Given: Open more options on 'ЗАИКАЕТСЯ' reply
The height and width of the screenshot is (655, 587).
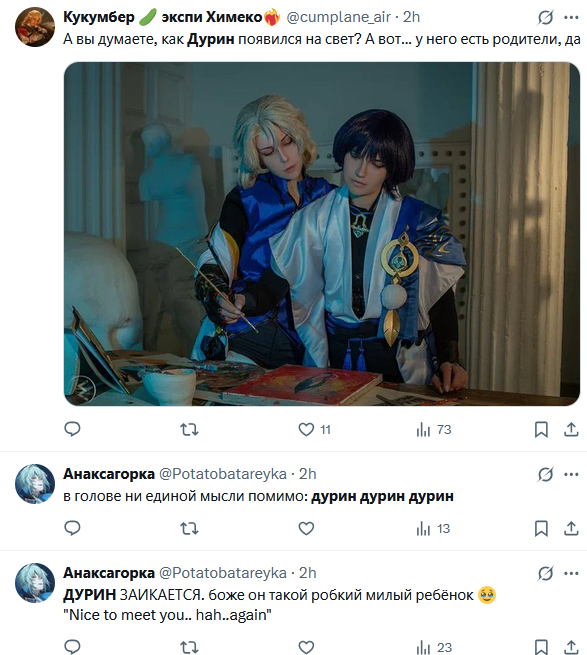Looking at the screenshot, I should pos(571,573).
